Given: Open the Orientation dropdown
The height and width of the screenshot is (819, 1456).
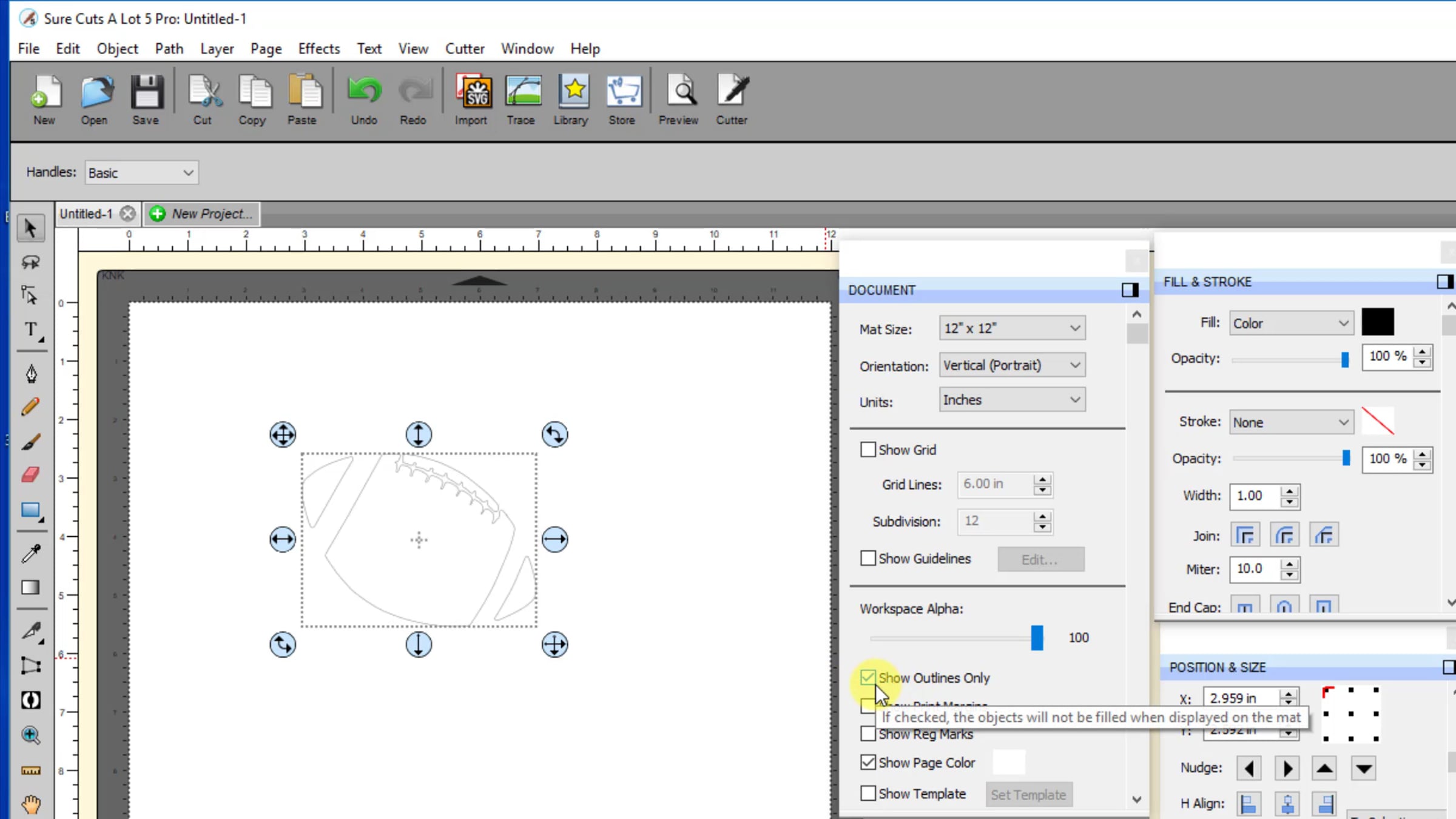Looking at the screenshot, I should click(x=1012, y=365).
